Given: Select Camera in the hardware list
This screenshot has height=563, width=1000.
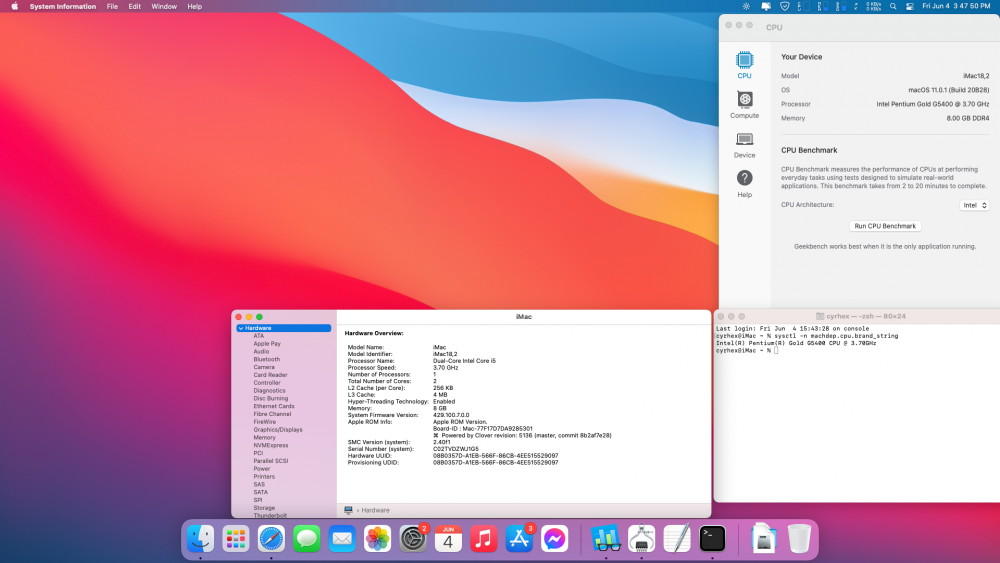Looking at the screenshot, I should tap(263, 367).
